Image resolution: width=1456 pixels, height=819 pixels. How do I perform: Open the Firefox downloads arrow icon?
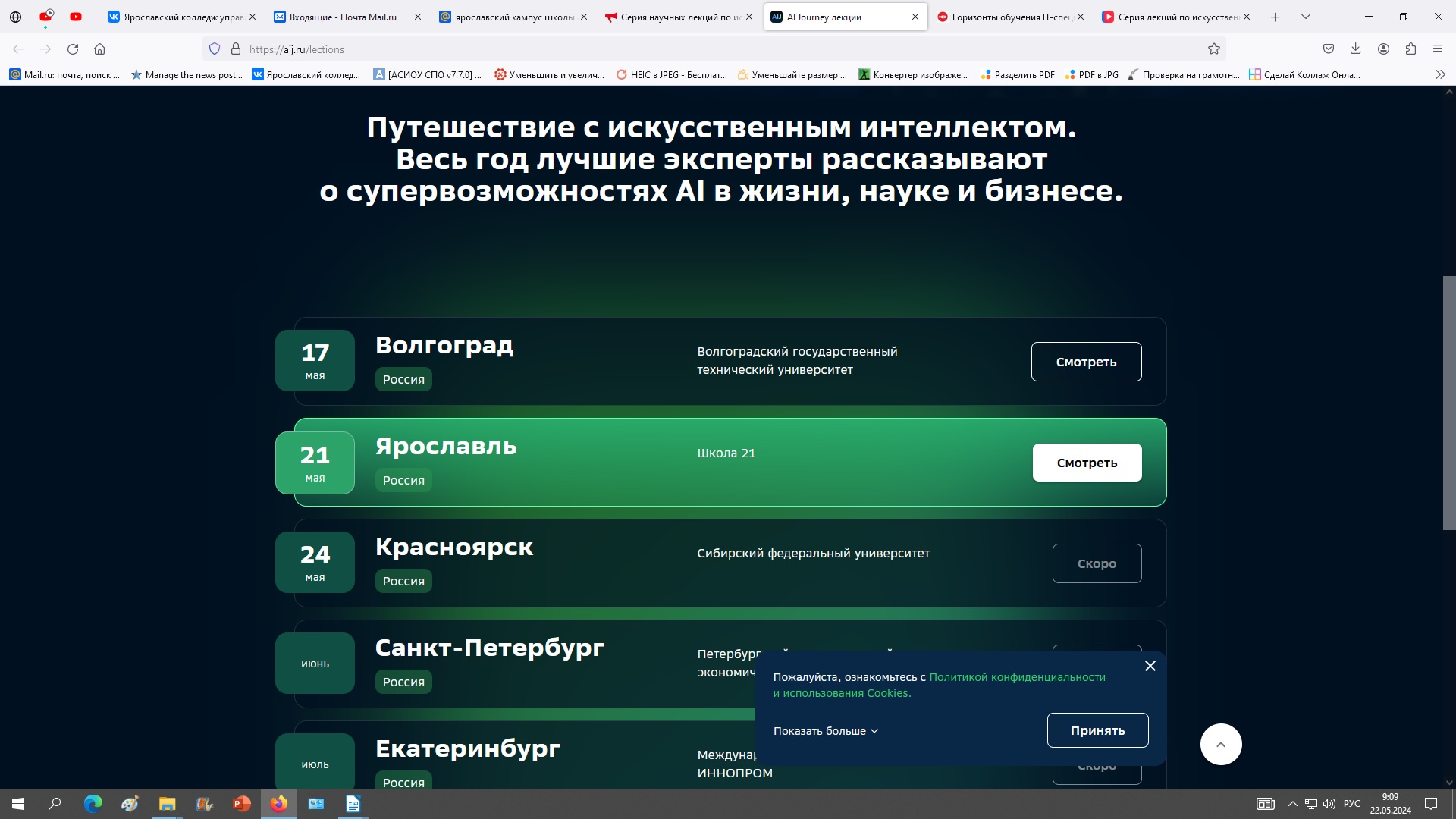1355,49
